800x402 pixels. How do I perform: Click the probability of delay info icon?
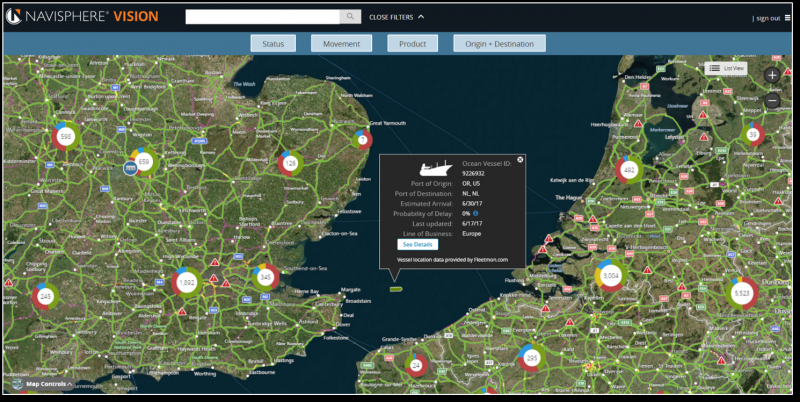tap(476, 213)
